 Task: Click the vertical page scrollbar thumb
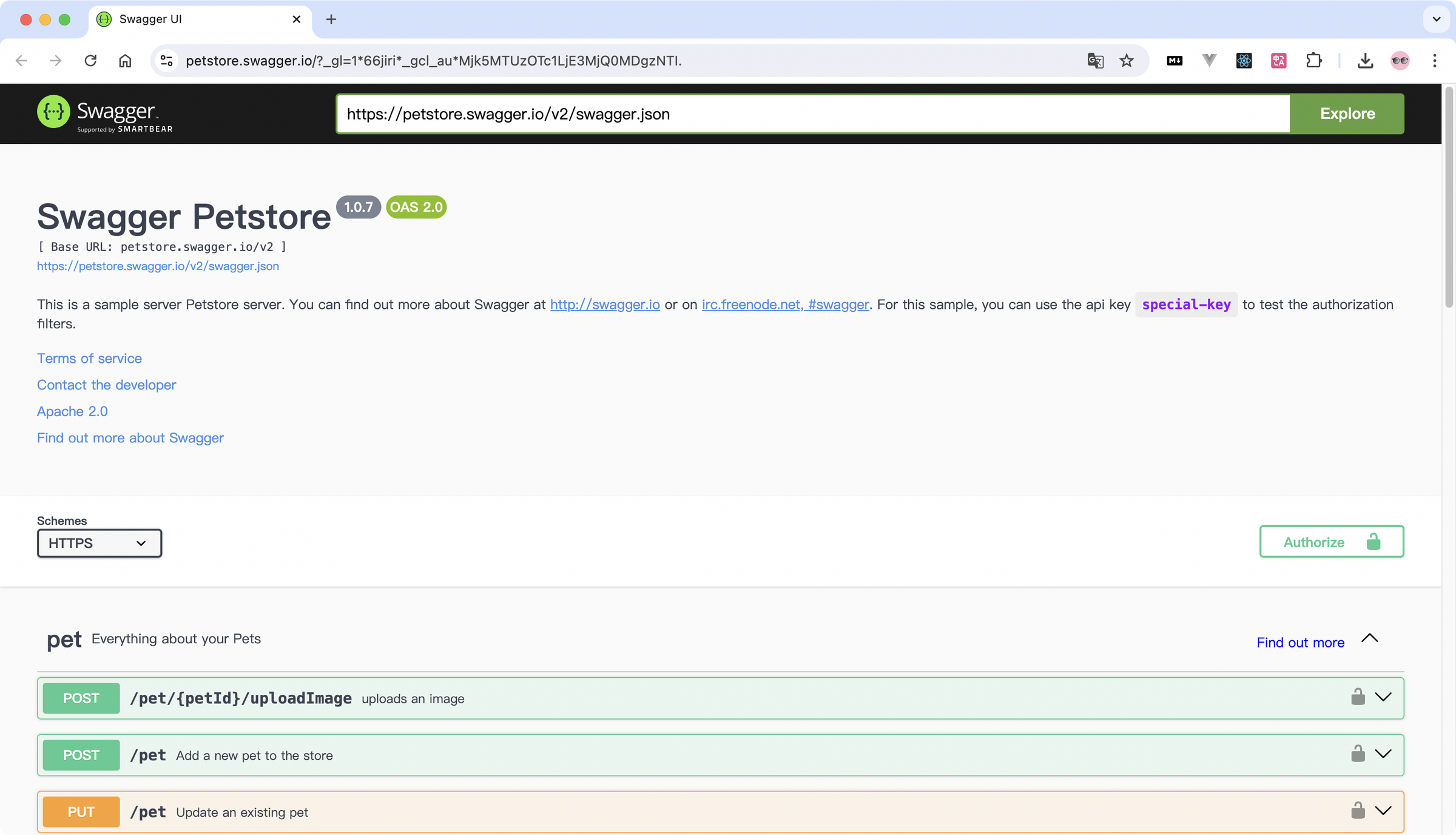click(x=1449, y=194)
